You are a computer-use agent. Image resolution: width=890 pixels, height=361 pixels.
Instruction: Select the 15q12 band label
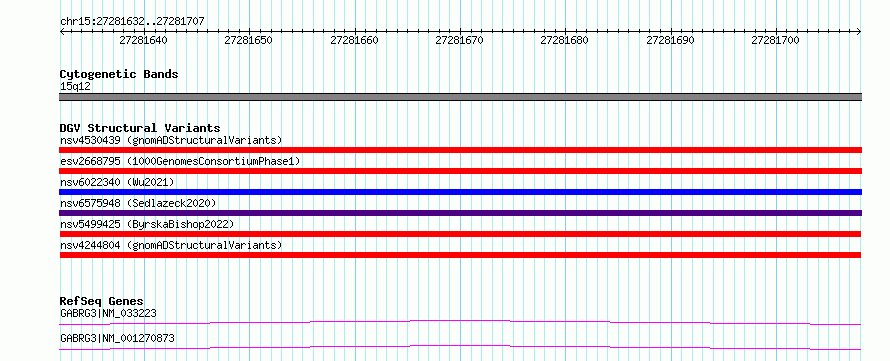[x=75, y=87]
